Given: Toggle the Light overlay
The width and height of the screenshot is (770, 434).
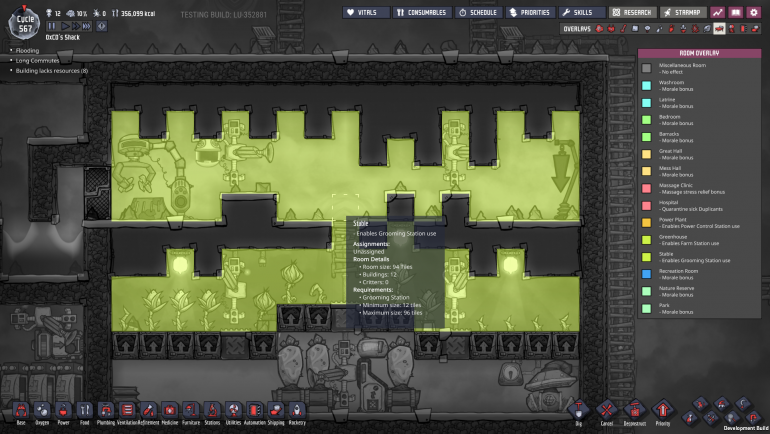Looking at the screenshot, I should point(647,29).
